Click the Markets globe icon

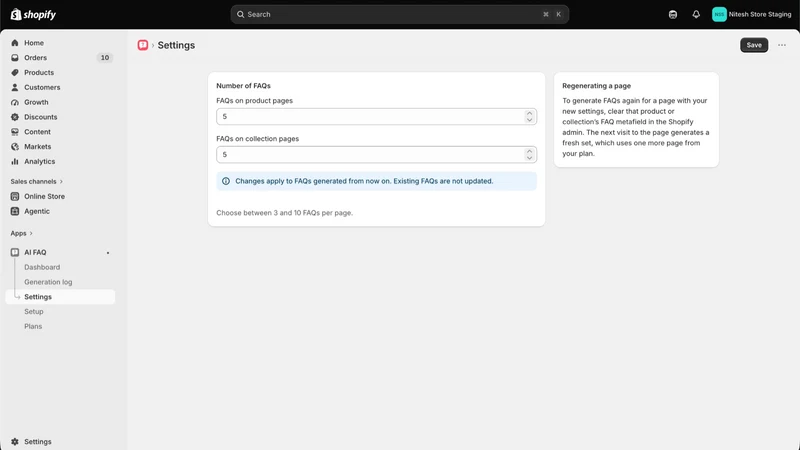(15, 146)
